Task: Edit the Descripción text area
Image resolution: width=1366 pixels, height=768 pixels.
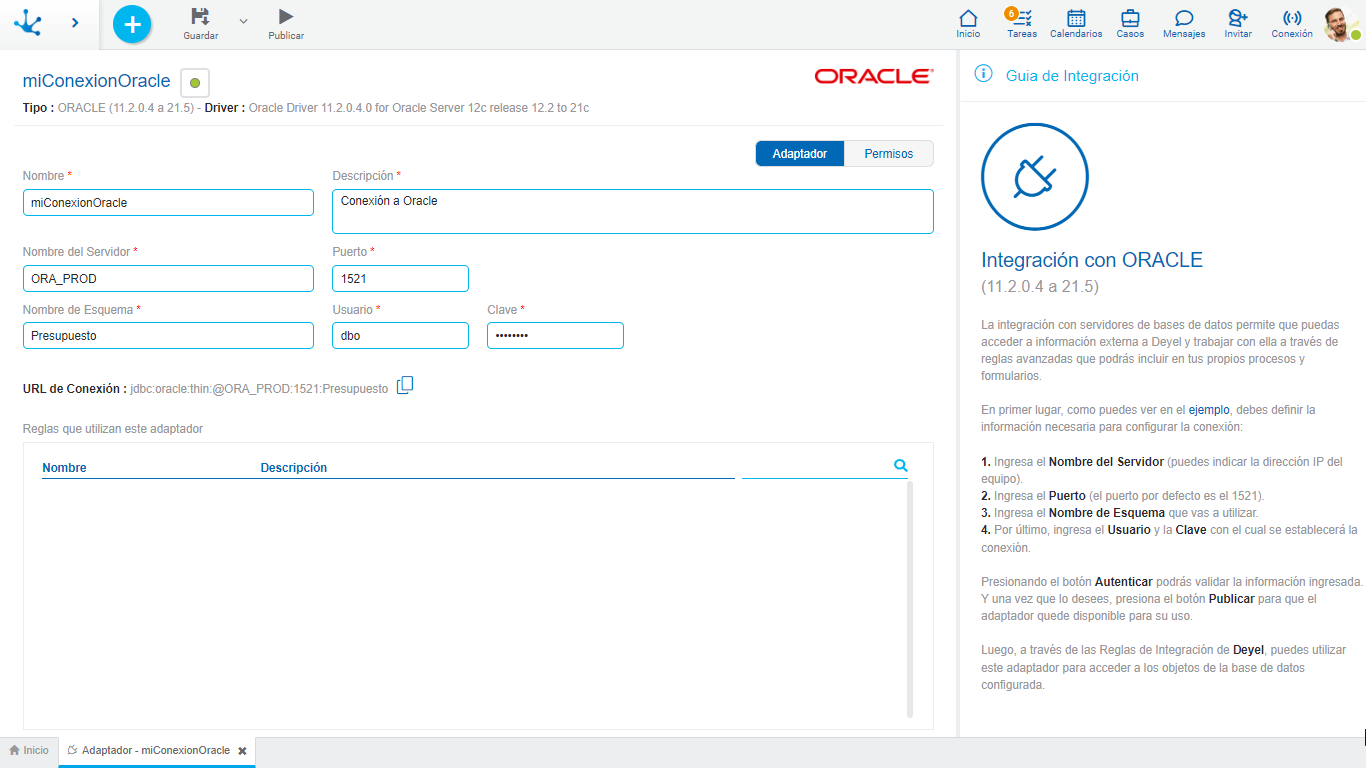Action: tap(633, 211)
